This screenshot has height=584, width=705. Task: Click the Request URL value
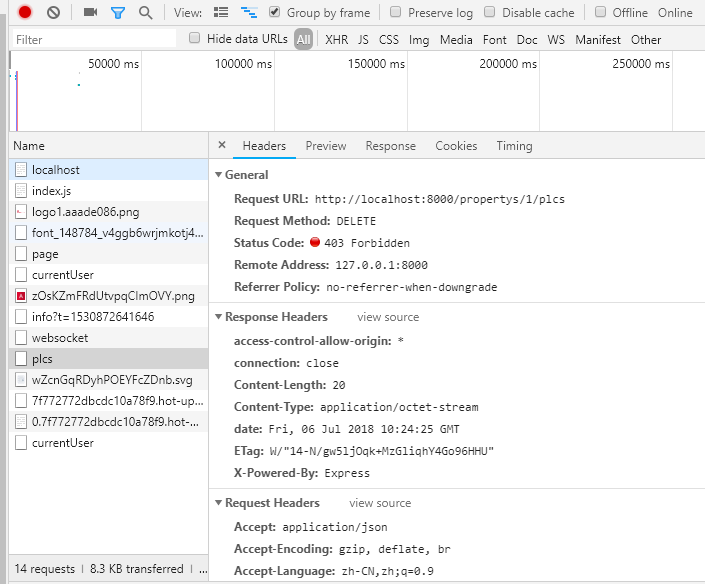(440, 199)
